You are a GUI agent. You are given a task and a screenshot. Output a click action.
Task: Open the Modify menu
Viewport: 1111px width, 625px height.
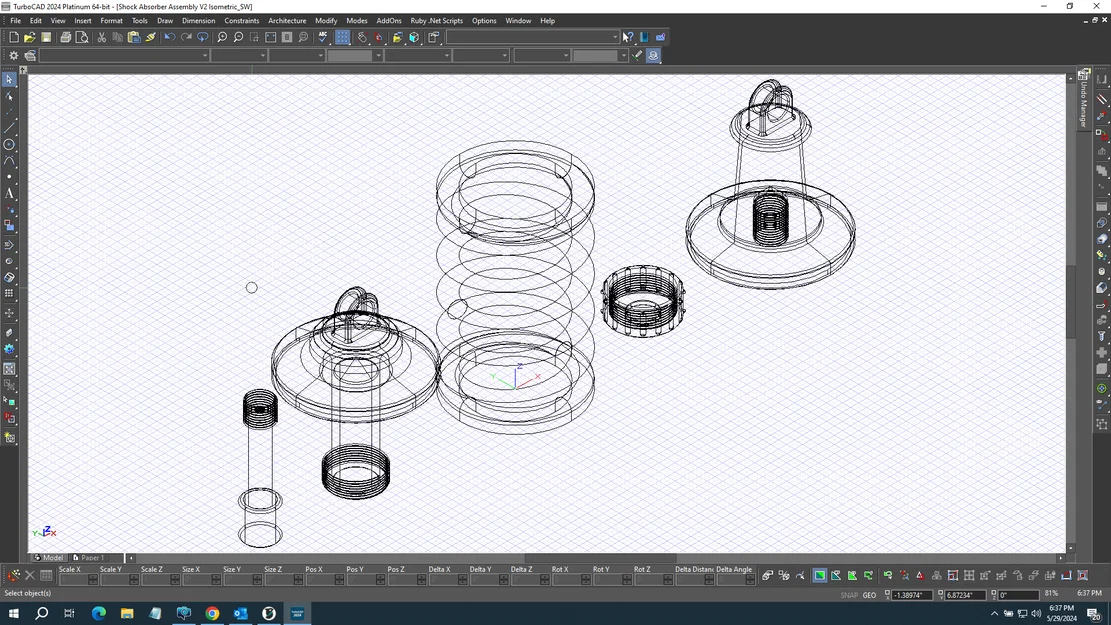pos(326,20)
